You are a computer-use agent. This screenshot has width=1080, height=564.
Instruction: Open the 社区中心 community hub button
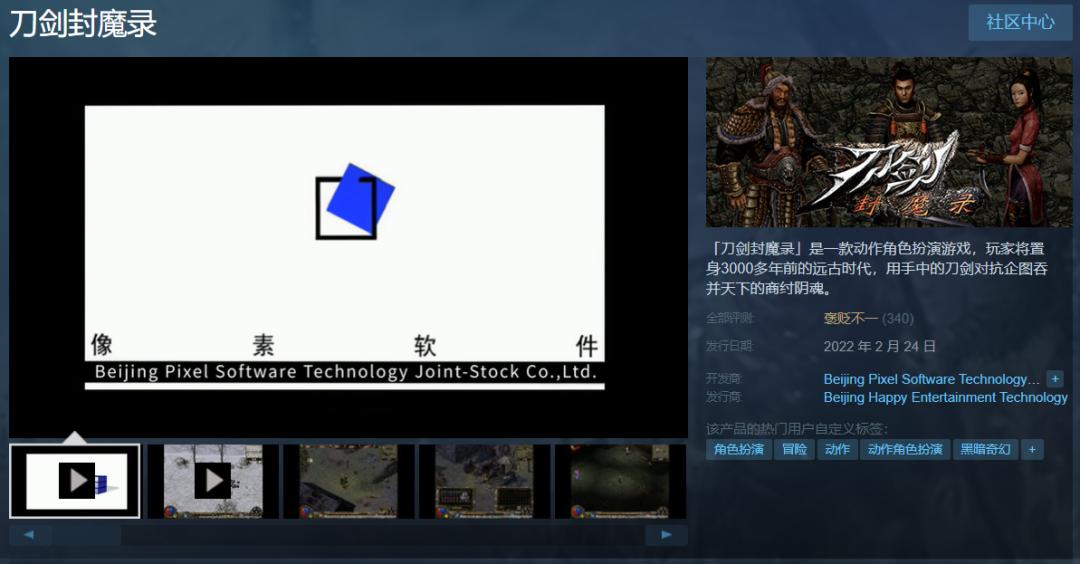1020,22
